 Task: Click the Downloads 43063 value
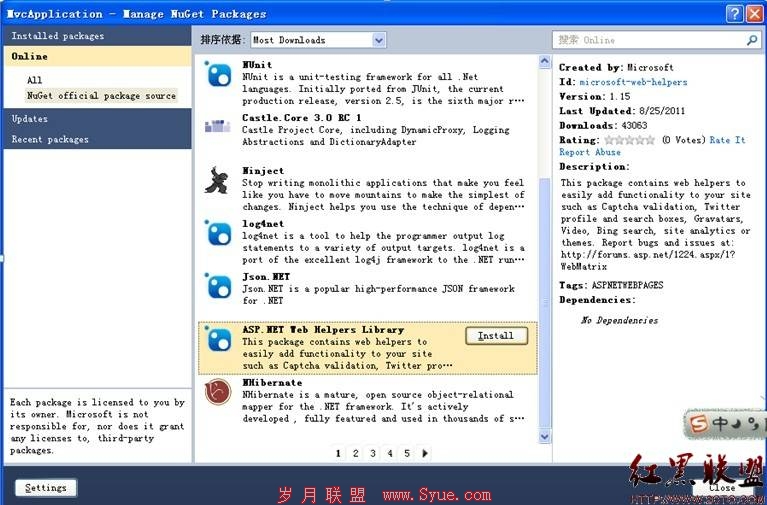coord(634,126)
